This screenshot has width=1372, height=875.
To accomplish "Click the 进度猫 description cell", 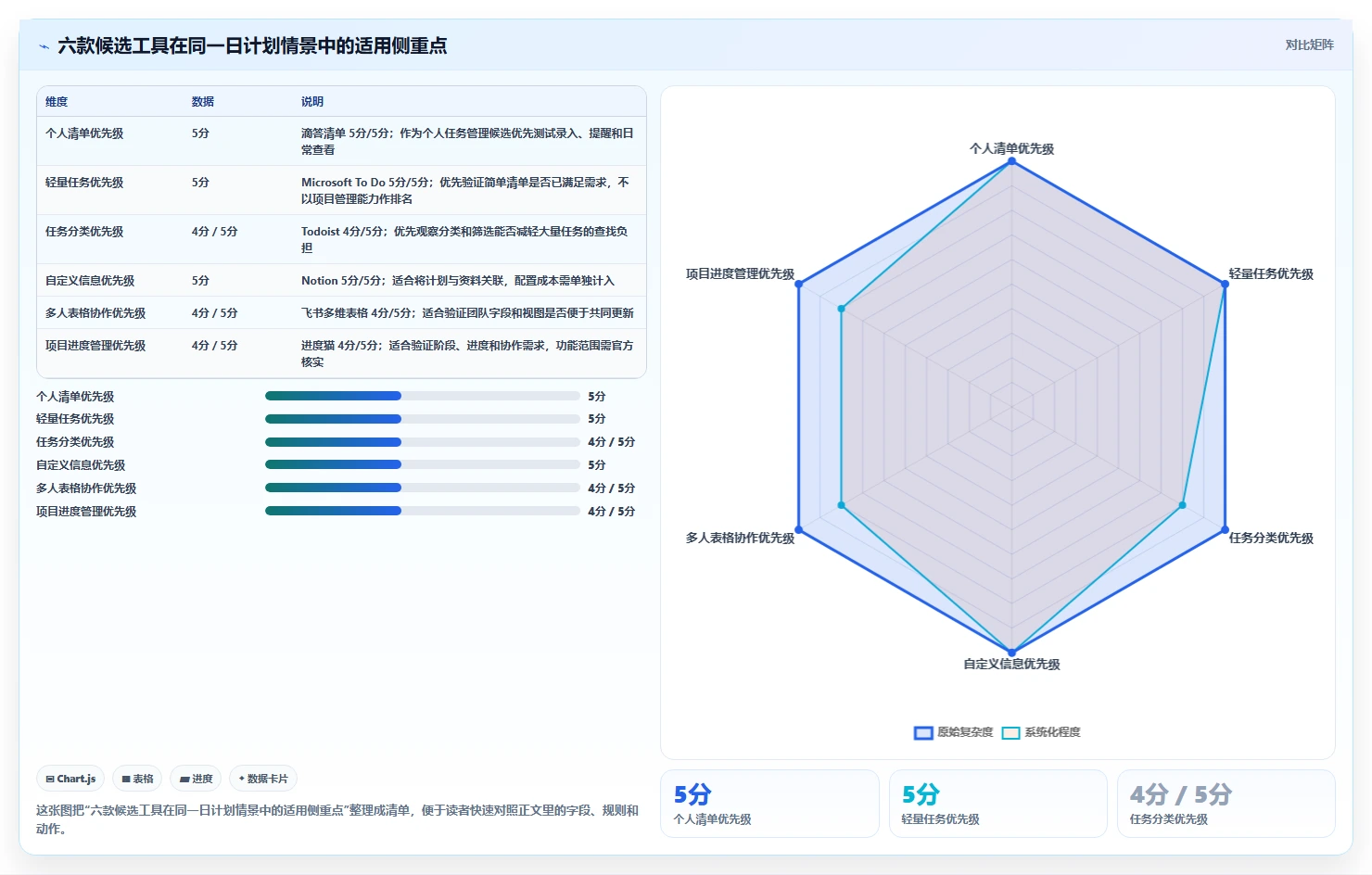I will (467, 353).
